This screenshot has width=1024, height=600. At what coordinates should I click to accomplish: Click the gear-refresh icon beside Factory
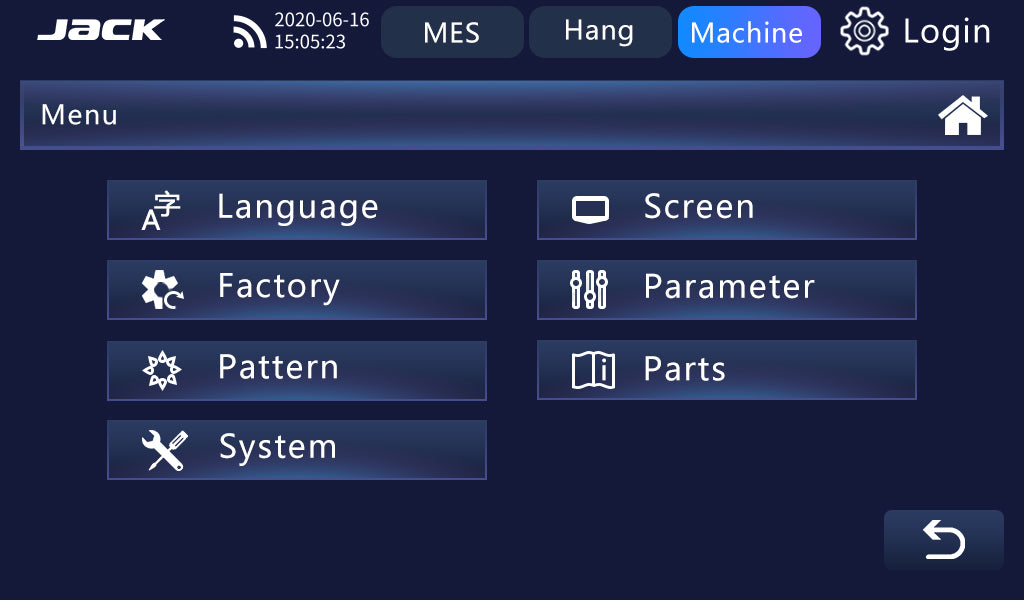click(x=161, y=290)
